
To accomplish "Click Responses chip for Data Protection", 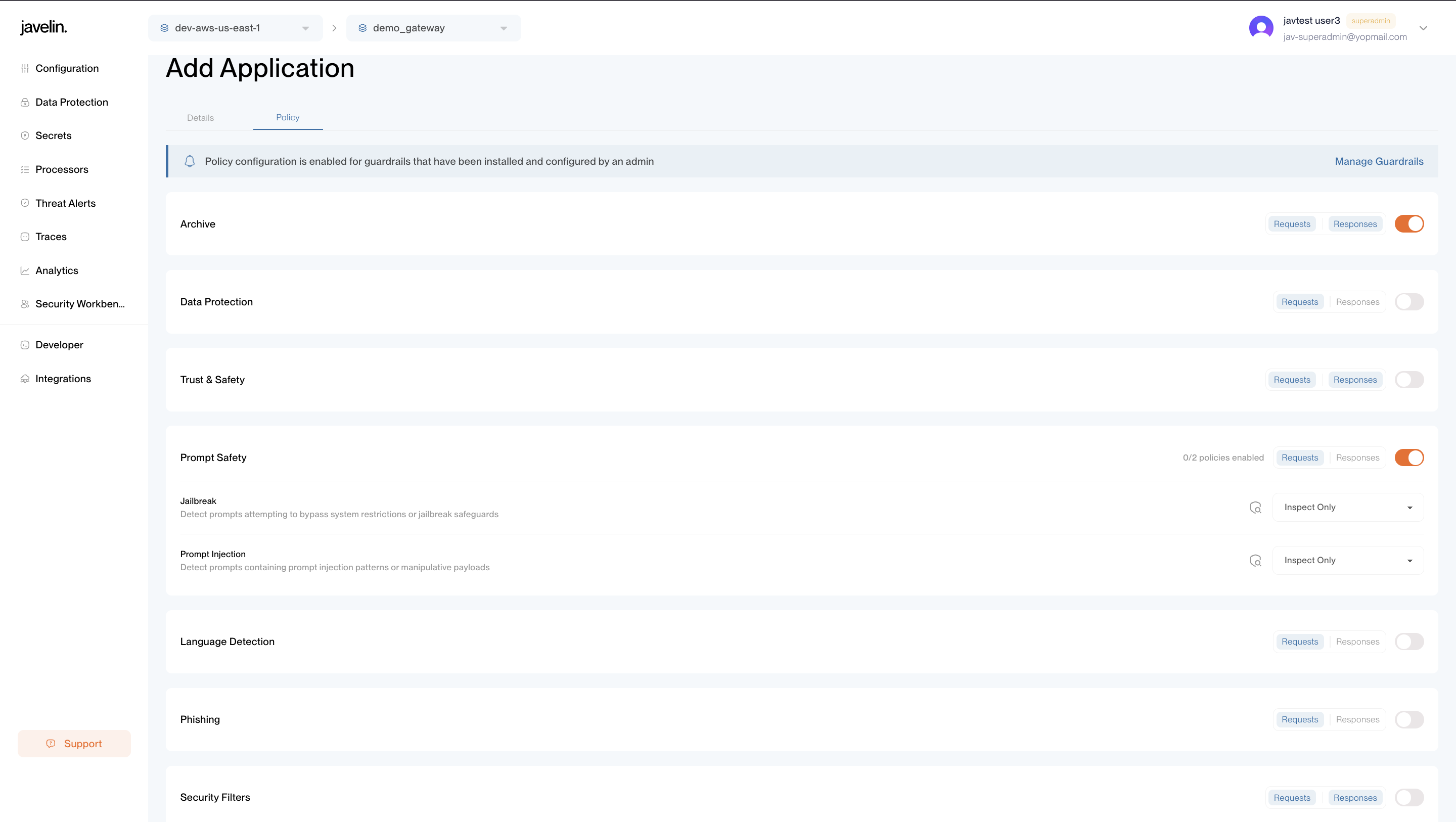I will (1357, 302).
